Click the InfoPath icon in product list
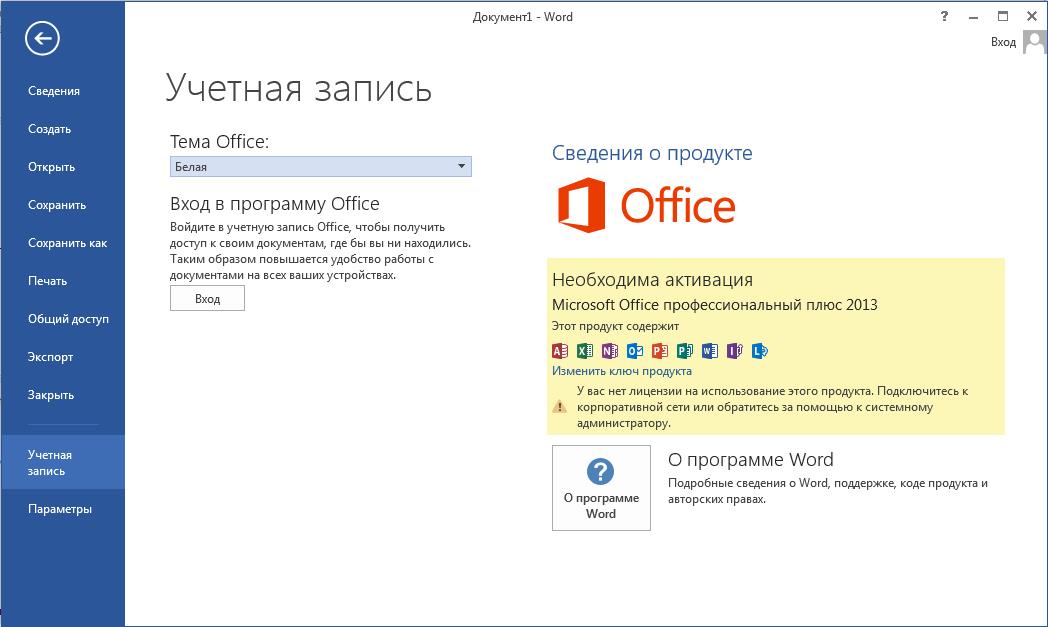 tap(735, 351)
